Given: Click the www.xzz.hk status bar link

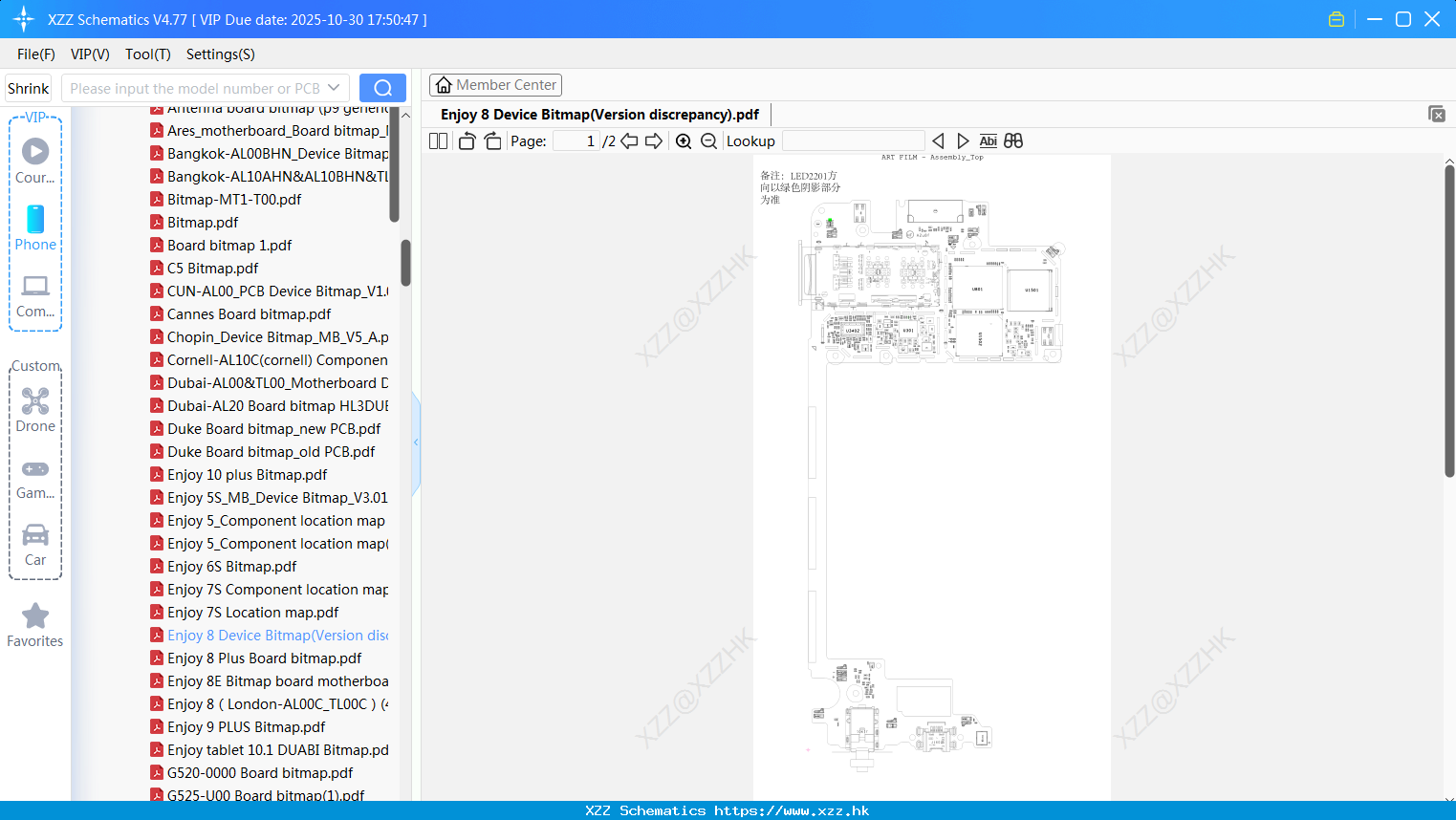Looking at the screenshot, I should click(x=792, y=810).
